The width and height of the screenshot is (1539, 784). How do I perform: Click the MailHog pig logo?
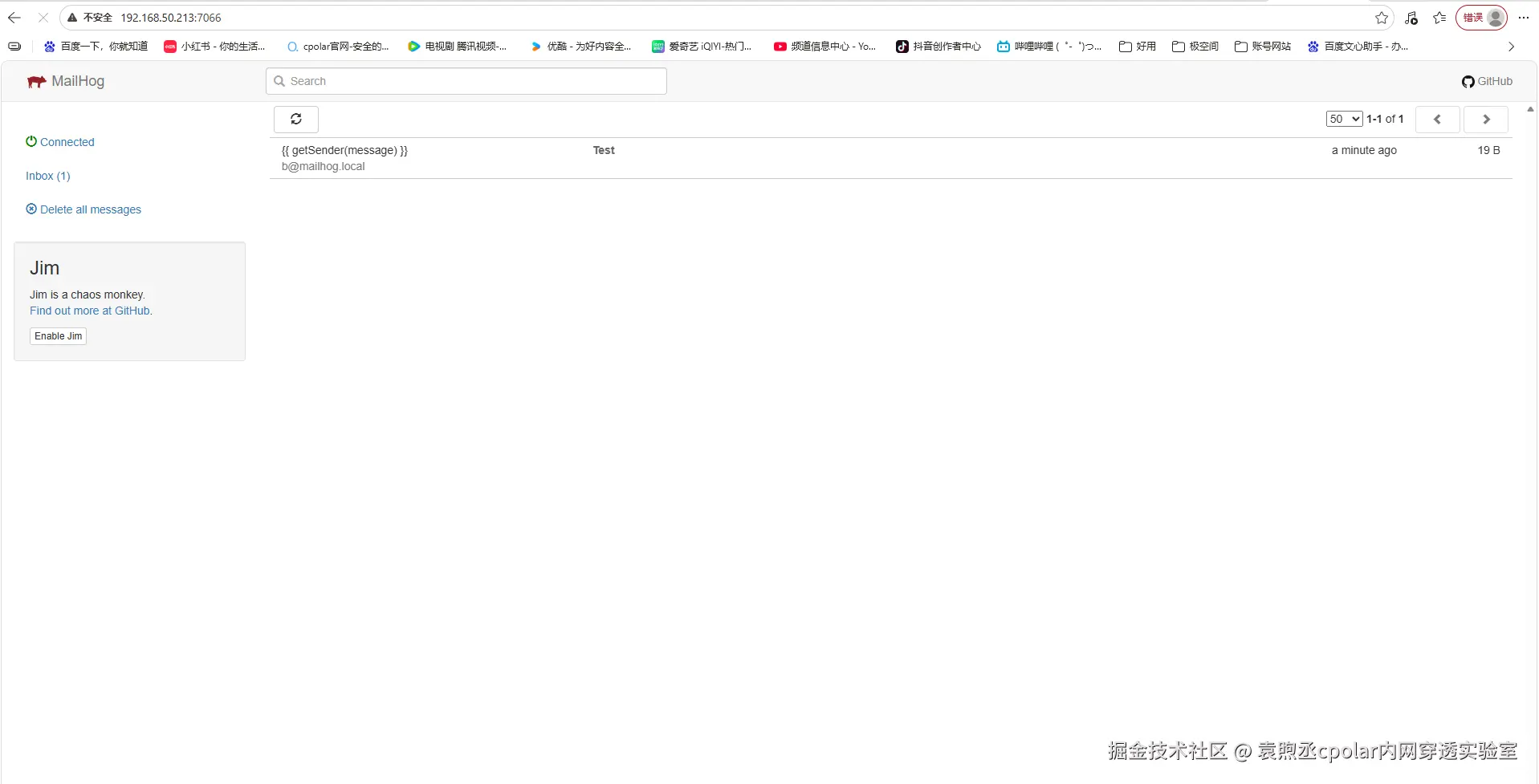pos(36,81)
